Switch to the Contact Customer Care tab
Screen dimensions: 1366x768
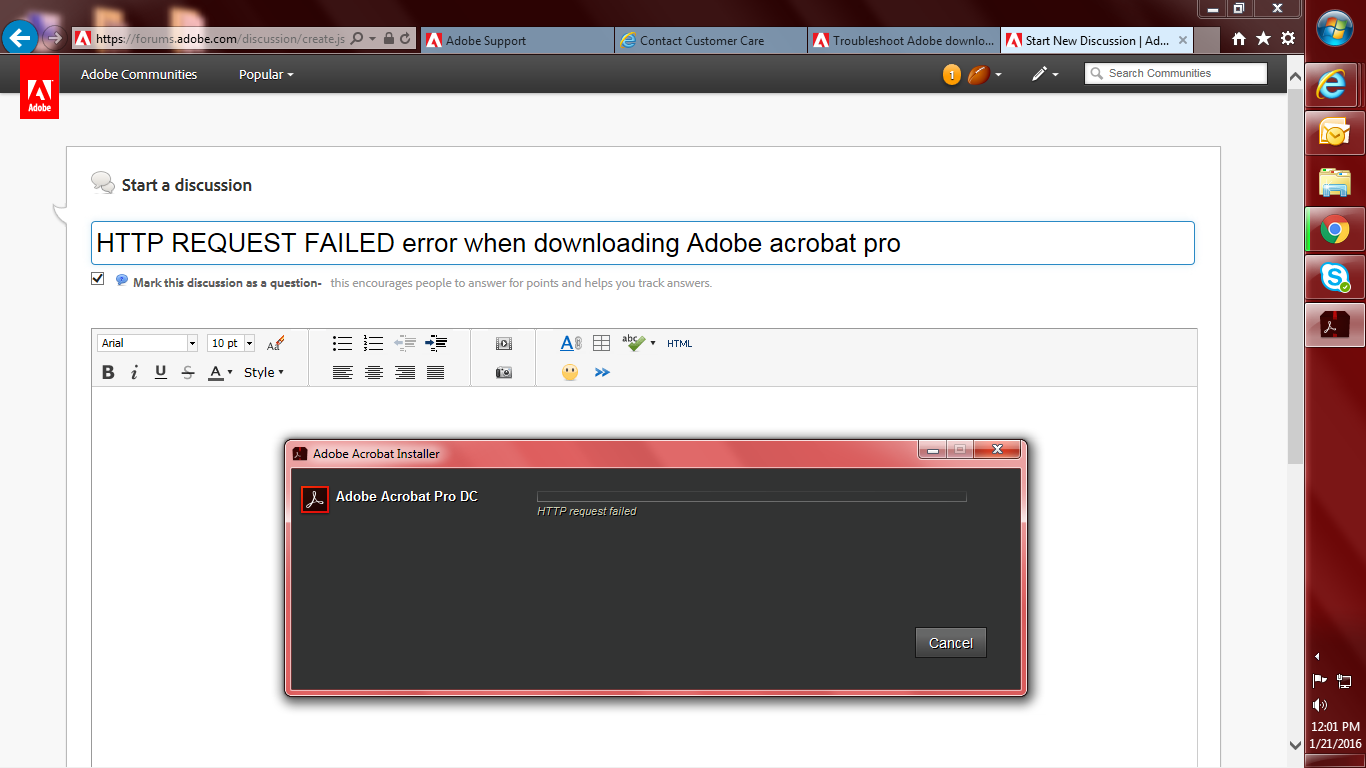[x=710, y=40]
